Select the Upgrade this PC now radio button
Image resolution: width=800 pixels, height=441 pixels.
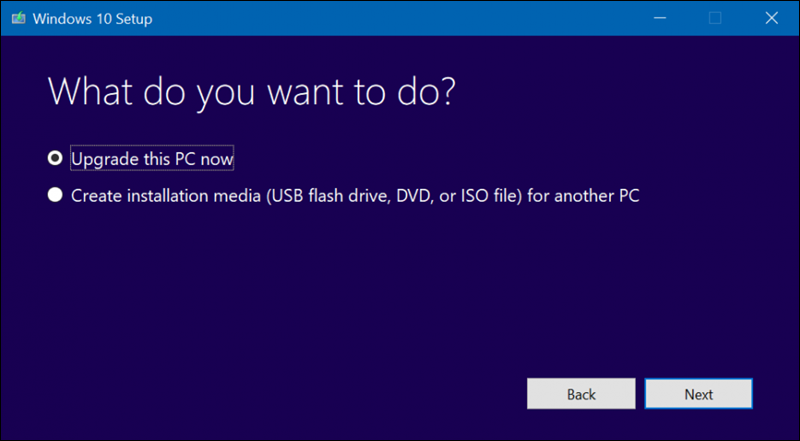click(56, 158)
